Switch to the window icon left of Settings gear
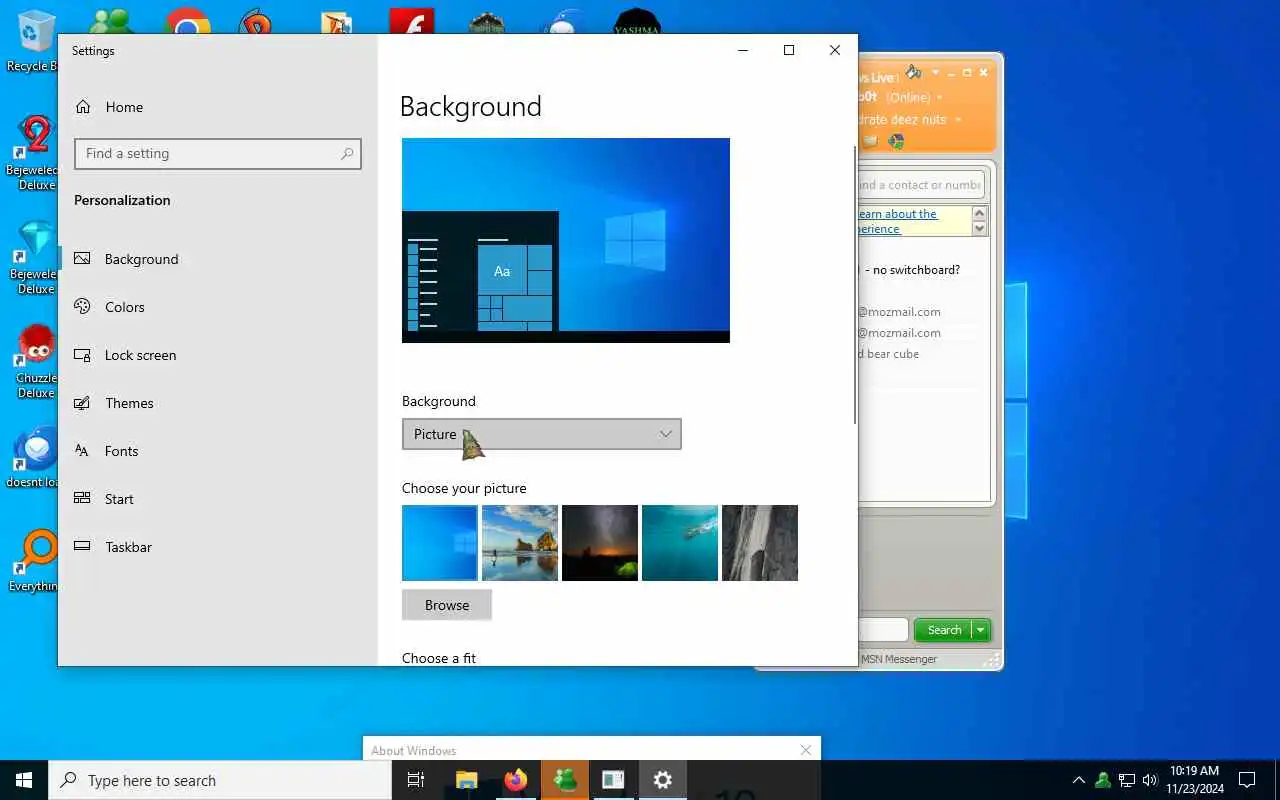1280x800 pixels. (x=613, y=780)
